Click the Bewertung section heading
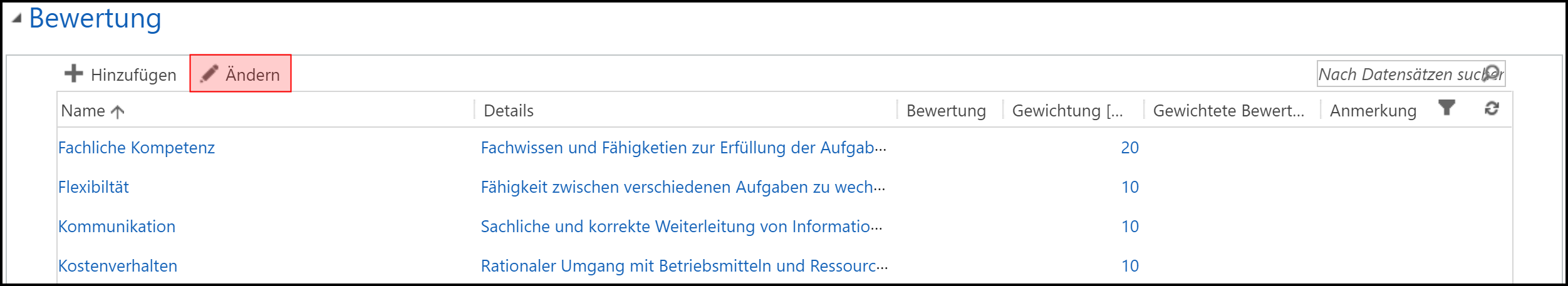 [x=95, y=19]
